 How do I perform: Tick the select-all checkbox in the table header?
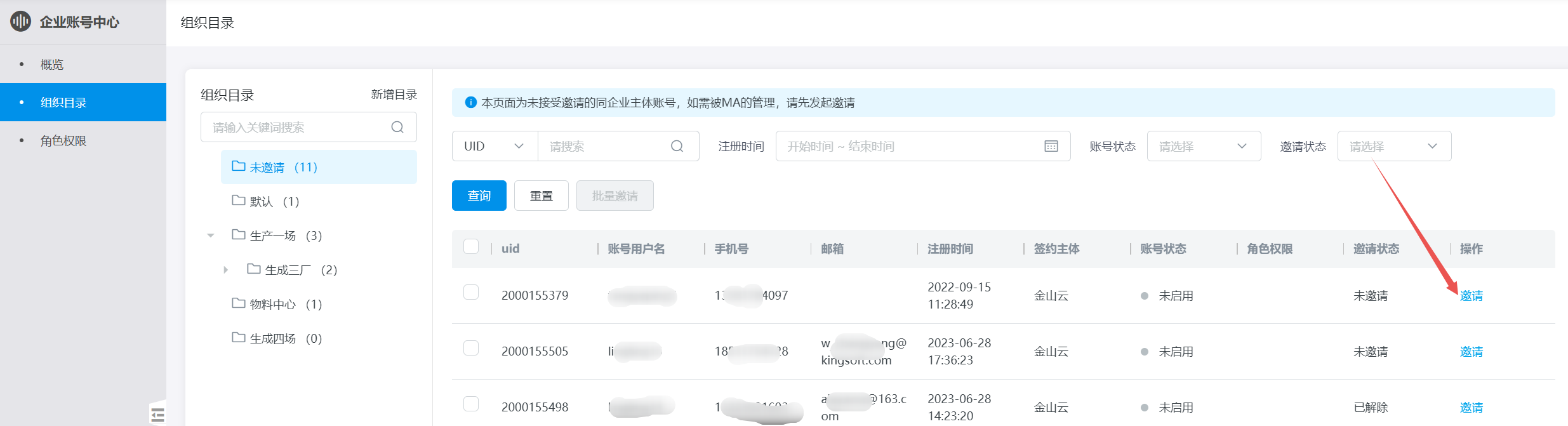click(471, 246)
